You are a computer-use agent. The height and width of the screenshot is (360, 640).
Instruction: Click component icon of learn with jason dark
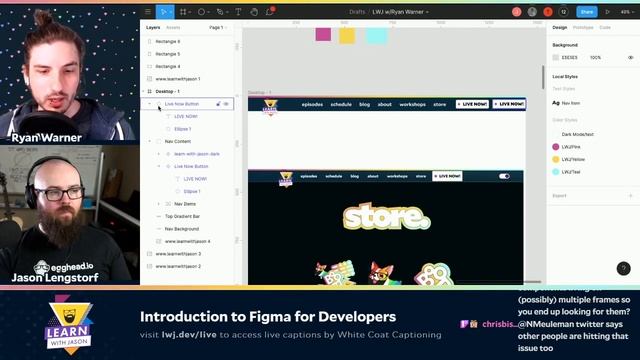tap(168, 154)
